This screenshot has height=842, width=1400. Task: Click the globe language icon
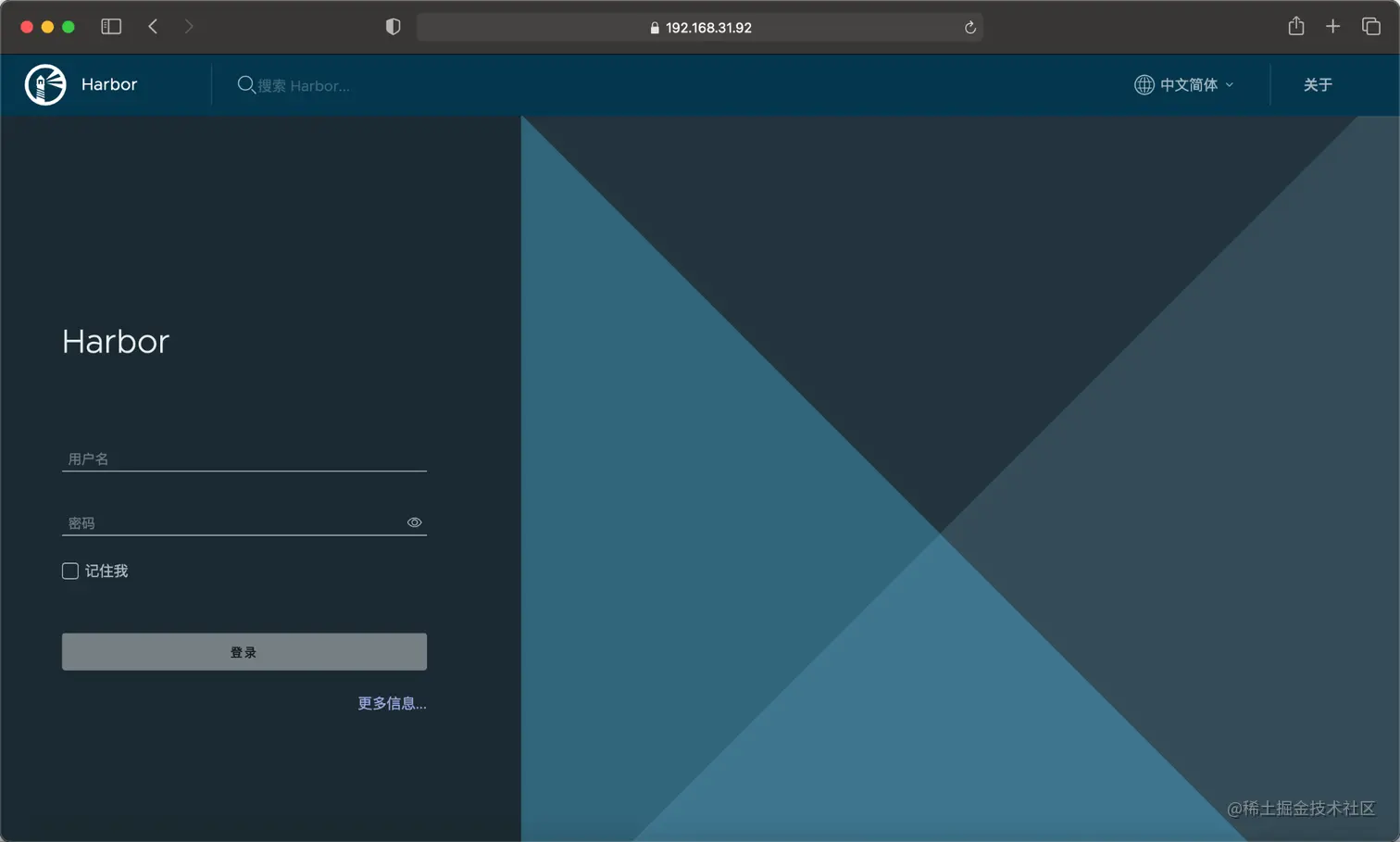pyautogui.click(x=1144, y=85)
